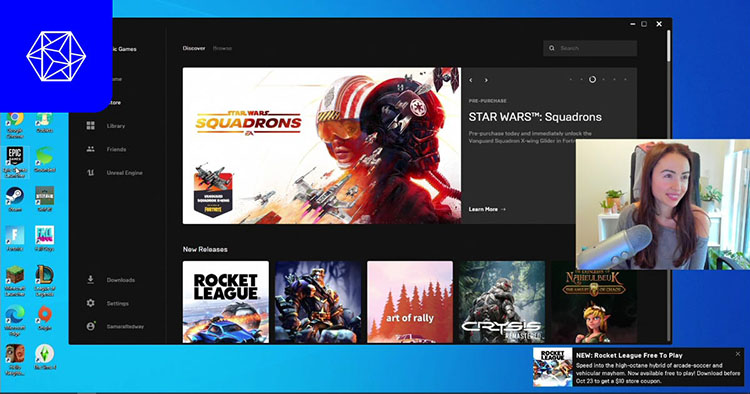Open the League of Legends desktop icon

pos(44,281)
